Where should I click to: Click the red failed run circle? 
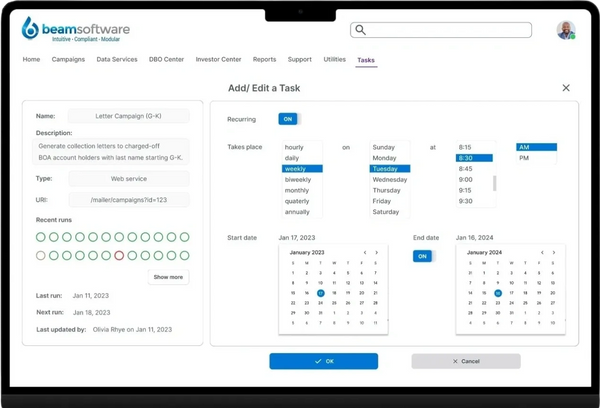coord(119,256)
